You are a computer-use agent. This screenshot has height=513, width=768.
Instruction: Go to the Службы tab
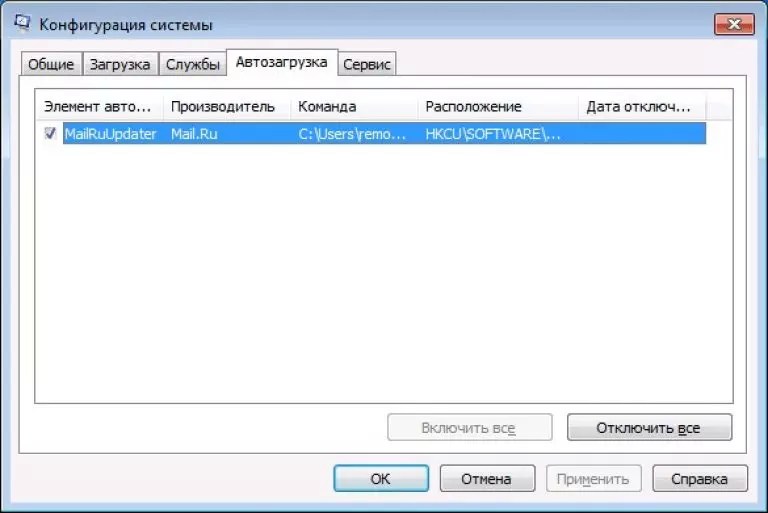click(x=193, y=64)
